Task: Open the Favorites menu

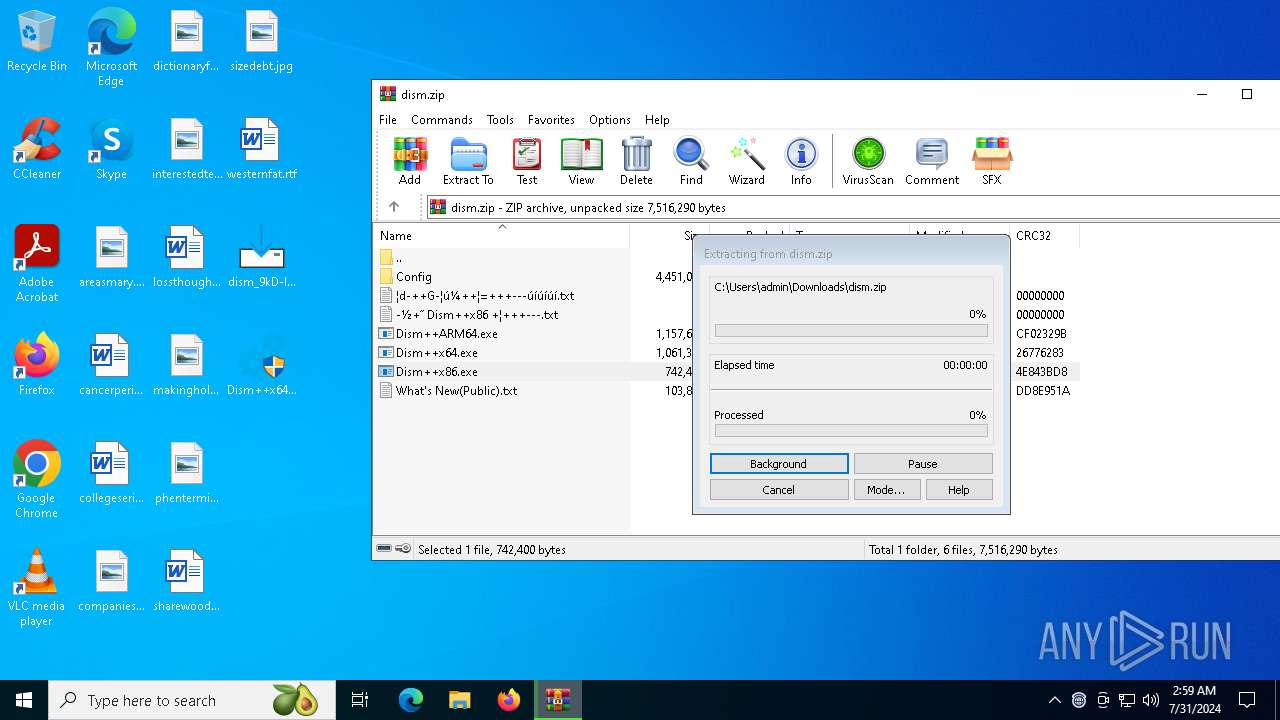Action: 551,119
